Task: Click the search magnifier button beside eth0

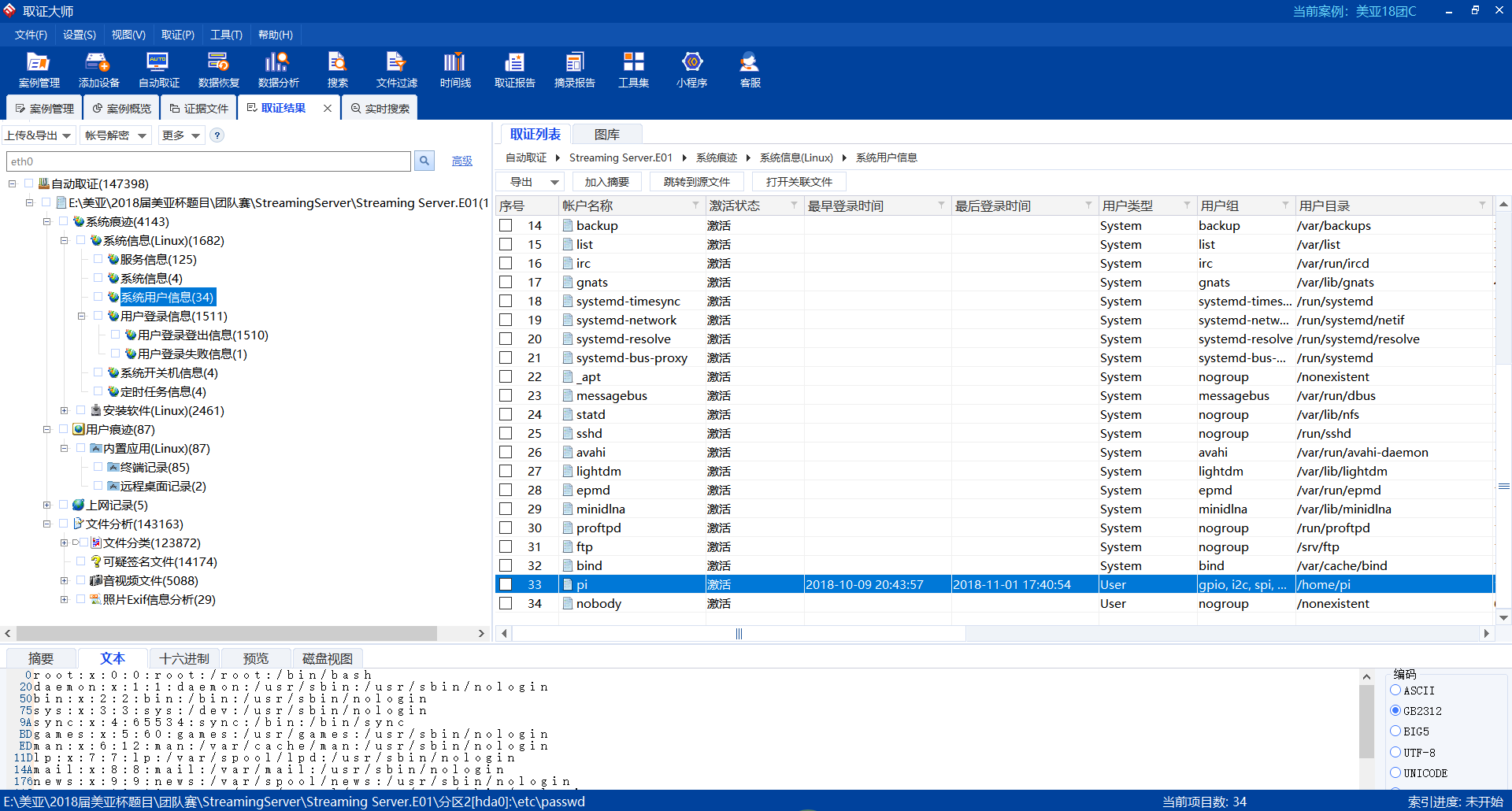Action: click(424, 161)
